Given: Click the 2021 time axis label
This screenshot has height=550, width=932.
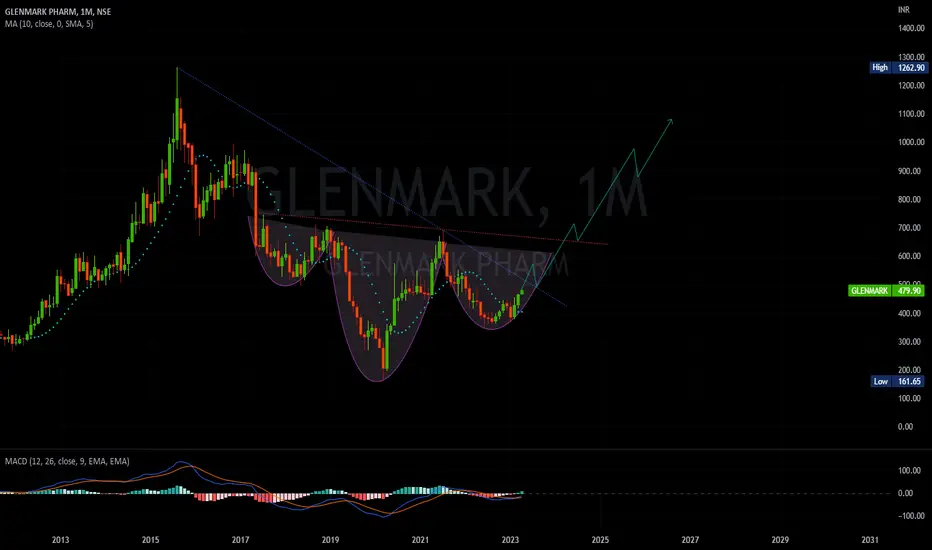Looking at the screenshot, I should (420, 540).
